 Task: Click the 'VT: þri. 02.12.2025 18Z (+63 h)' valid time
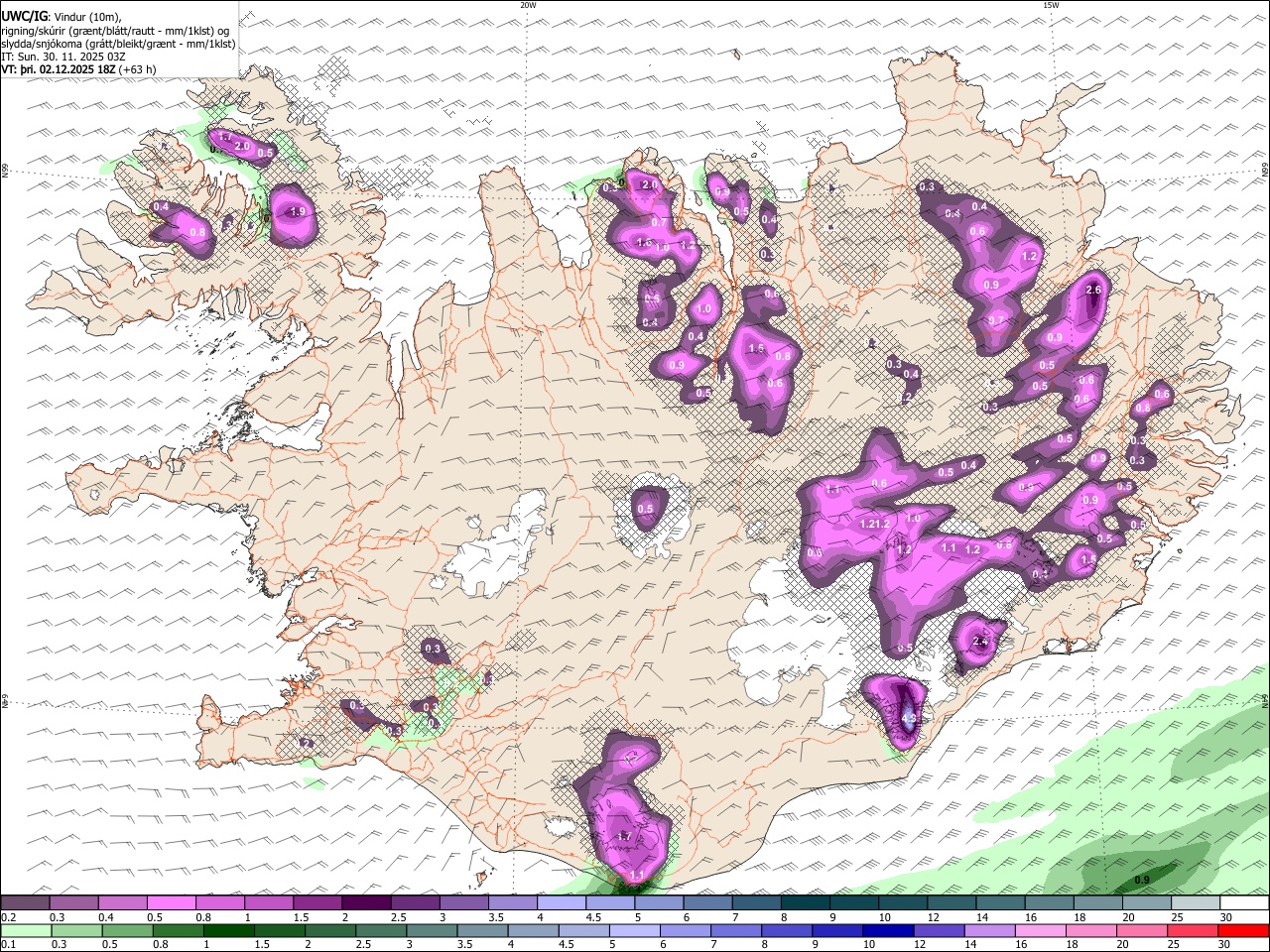[77, 69]
